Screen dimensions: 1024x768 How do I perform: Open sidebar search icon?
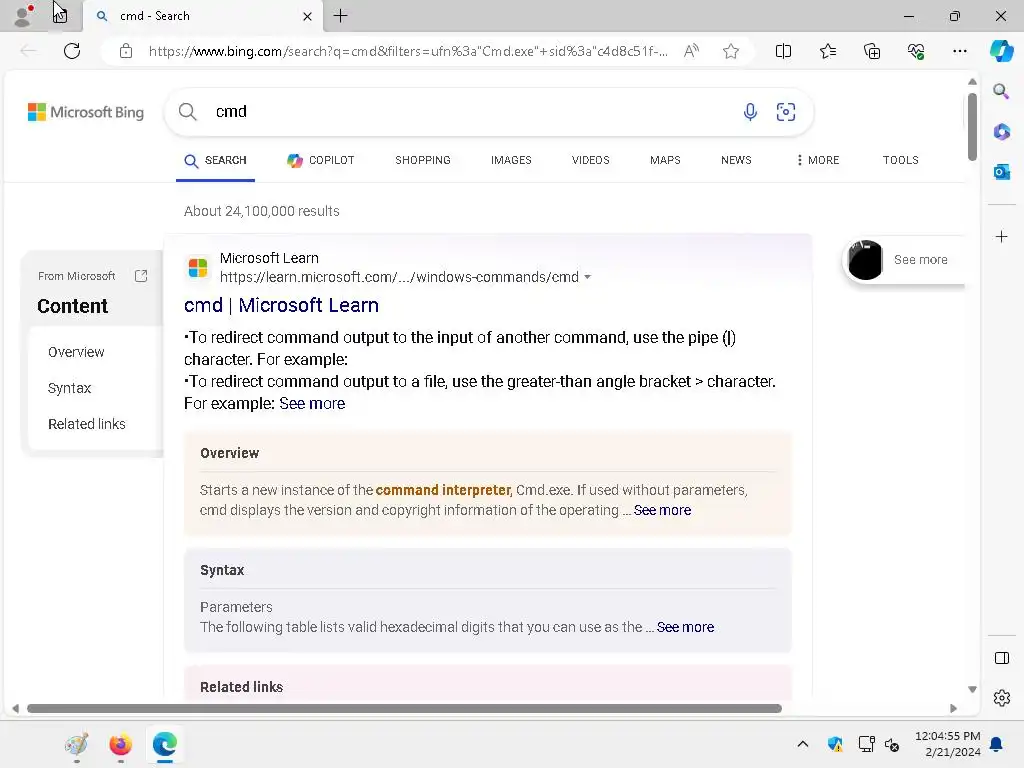pyautogui.click(x=1001, y=91)
